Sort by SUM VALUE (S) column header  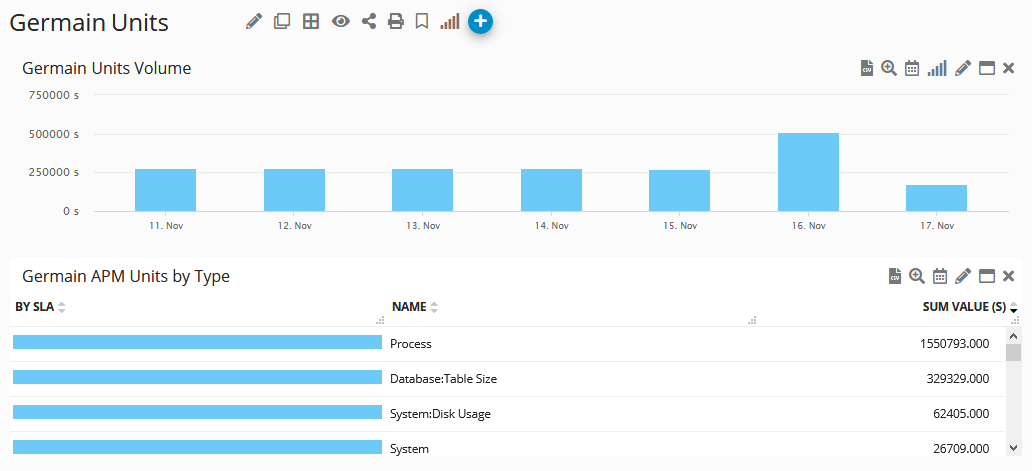(963, 307)
